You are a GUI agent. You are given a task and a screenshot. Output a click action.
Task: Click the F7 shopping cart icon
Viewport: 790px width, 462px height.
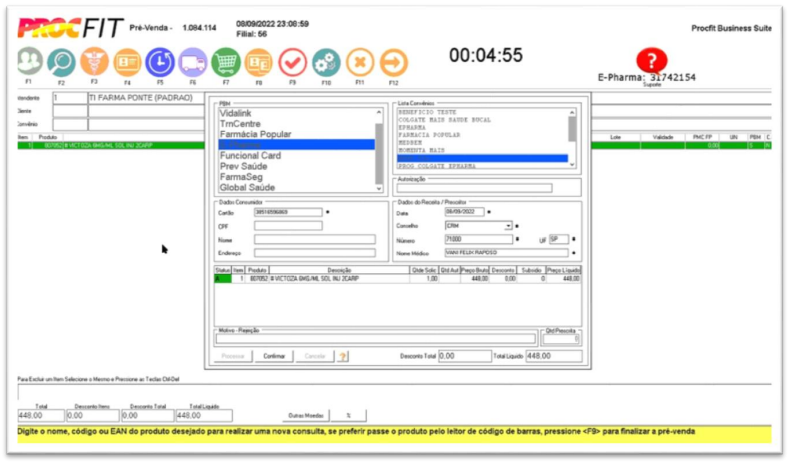coord(226,62)
